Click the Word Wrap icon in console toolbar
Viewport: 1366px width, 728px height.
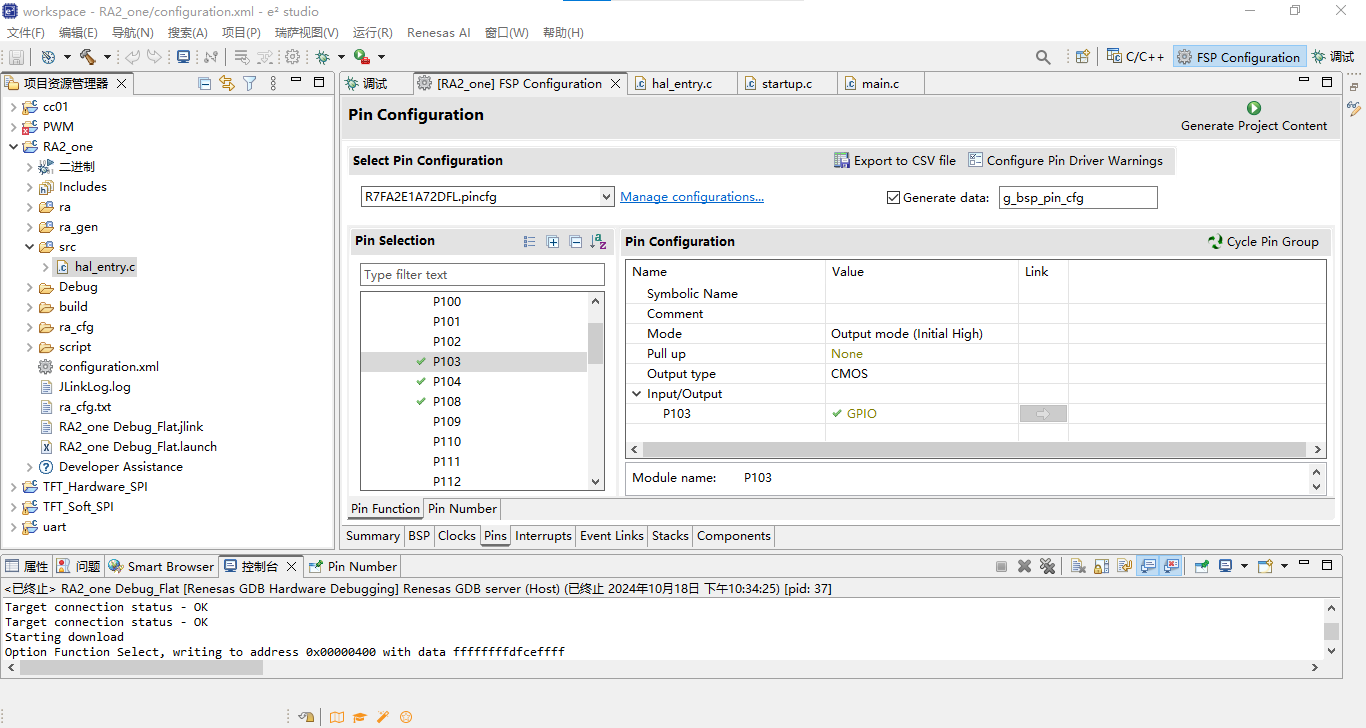[1125, 566]
